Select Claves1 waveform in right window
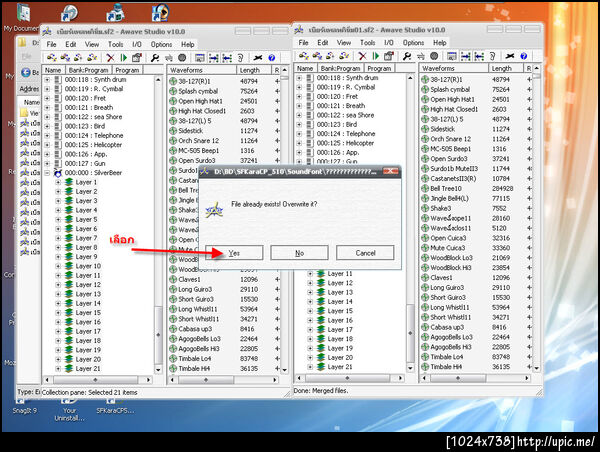Viewport: 600px width, 452px height. pos(441,278)
